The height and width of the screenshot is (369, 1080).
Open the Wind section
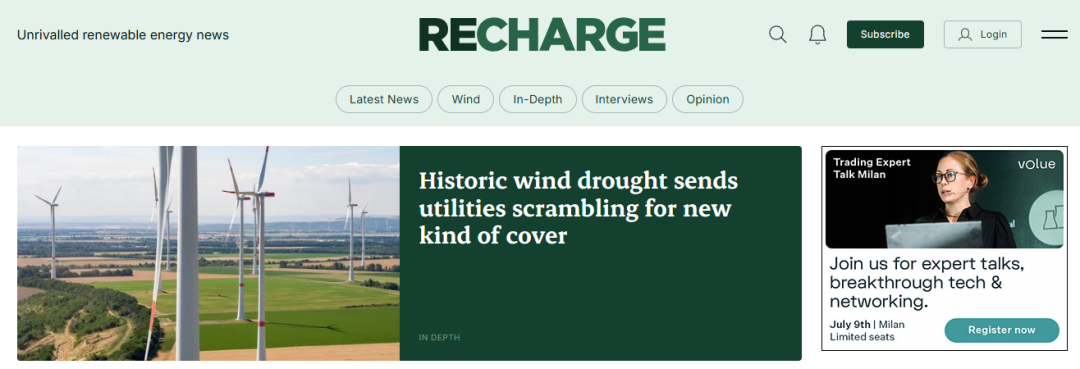pos(466,99)
